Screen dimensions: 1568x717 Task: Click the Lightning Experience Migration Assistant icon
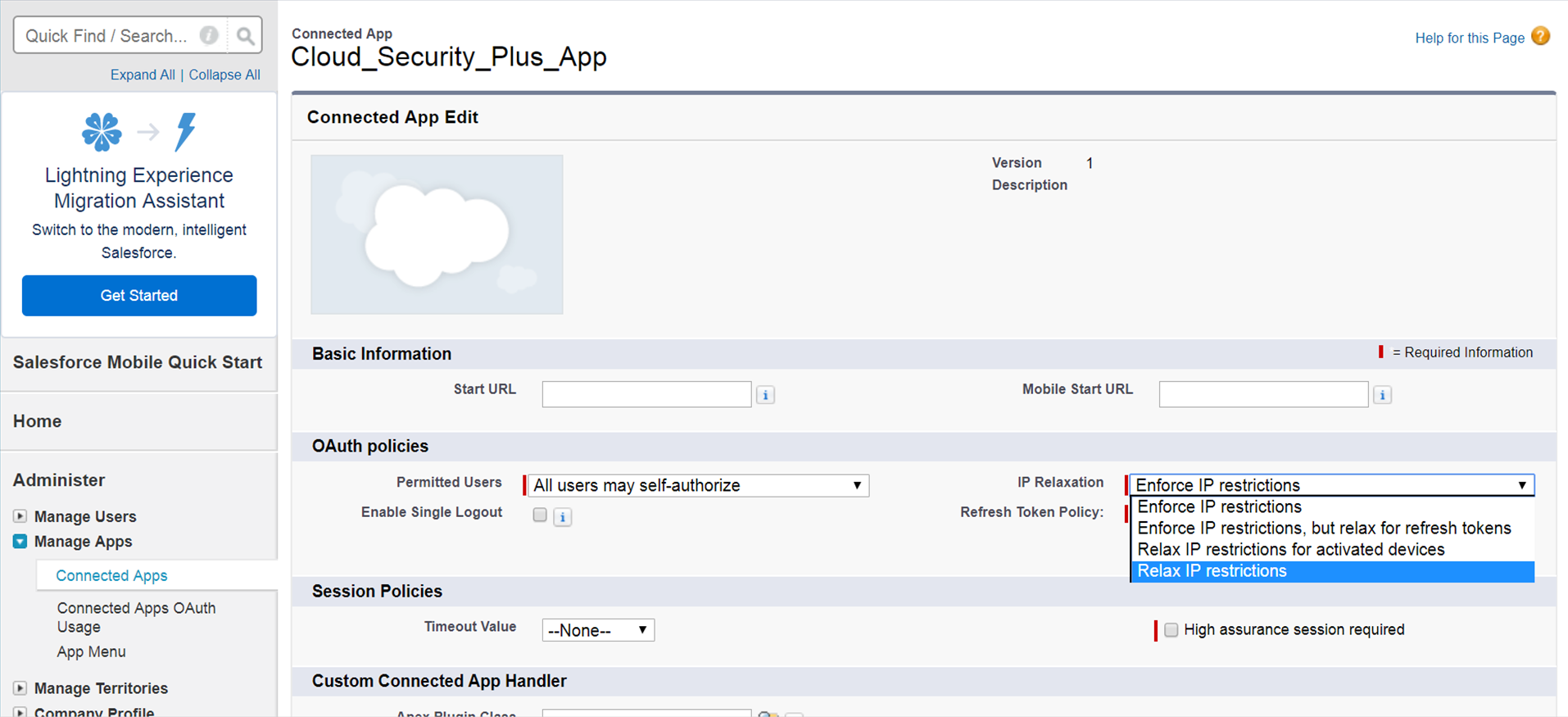139,132
